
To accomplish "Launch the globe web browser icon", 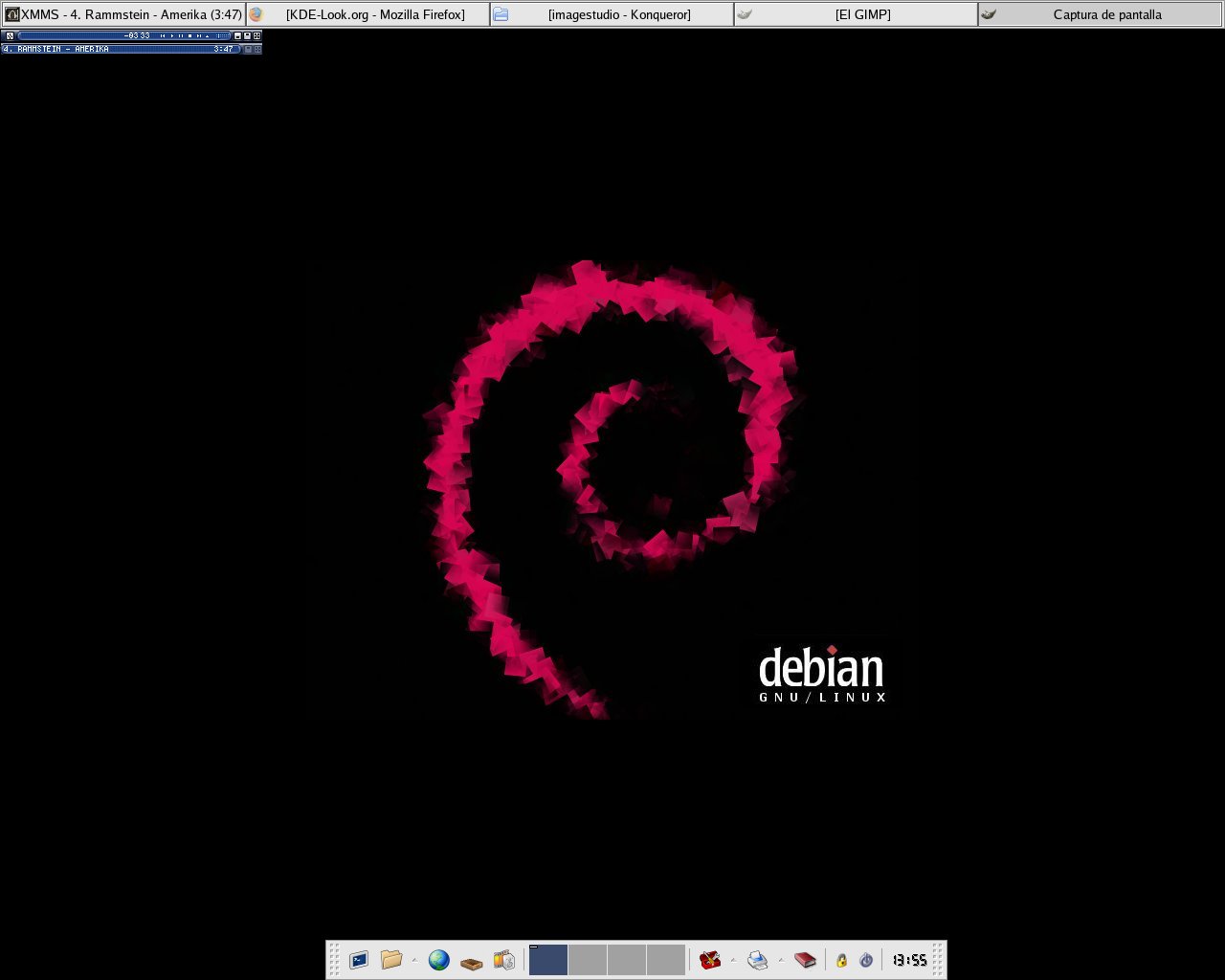I will point(438,959).
